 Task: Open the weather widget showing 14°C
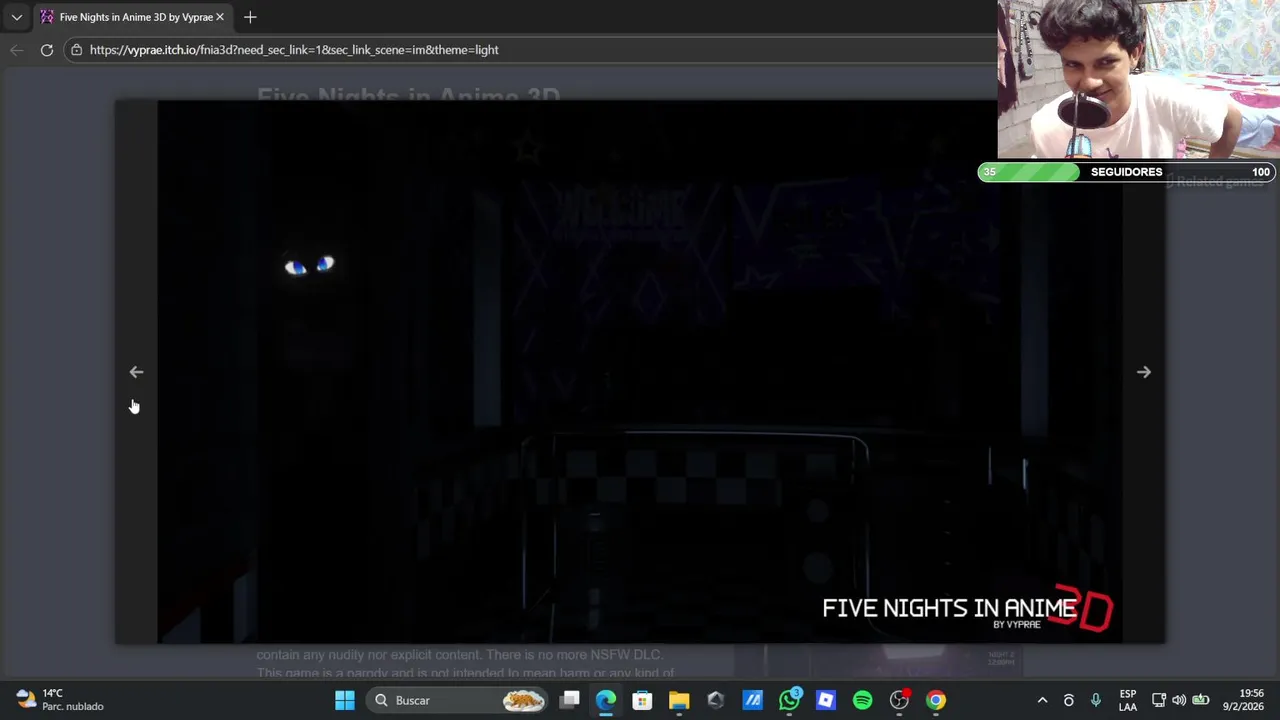coord(60,700)
